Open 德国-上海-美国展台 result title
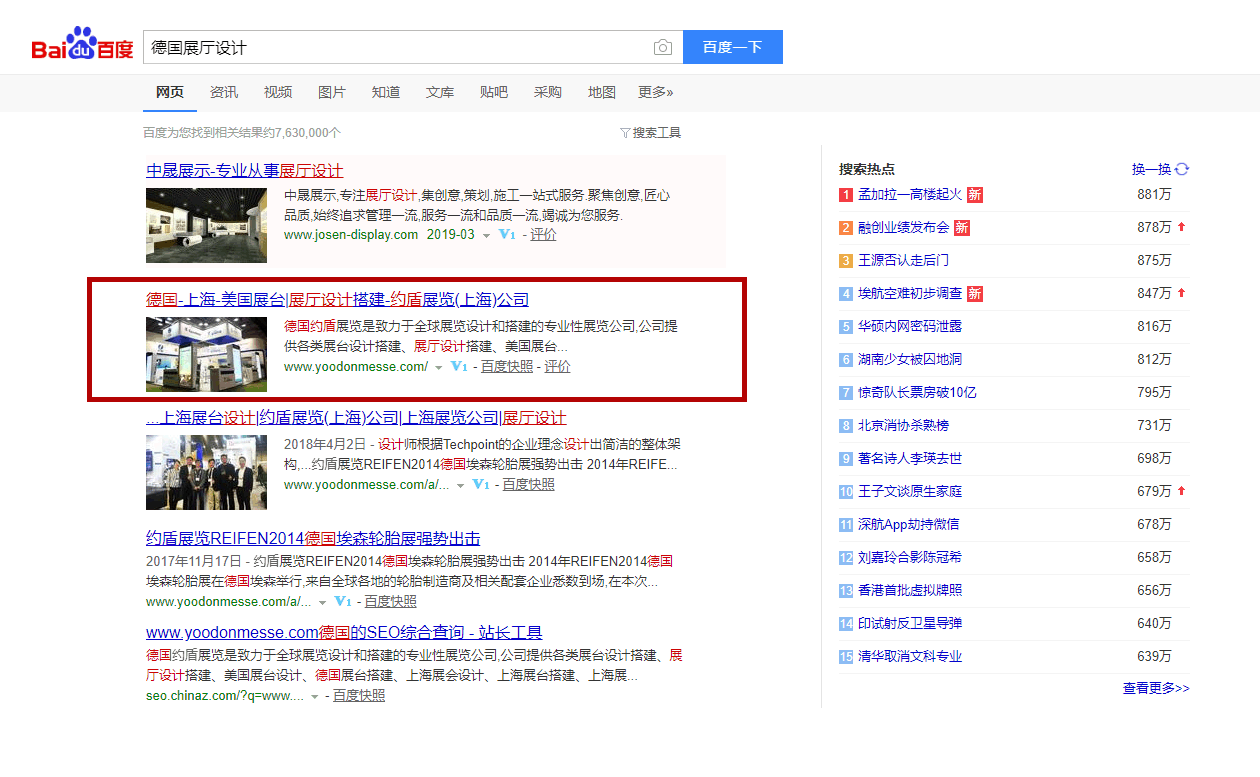Screen dimensions: 1260x777 (x=338, y=299)
